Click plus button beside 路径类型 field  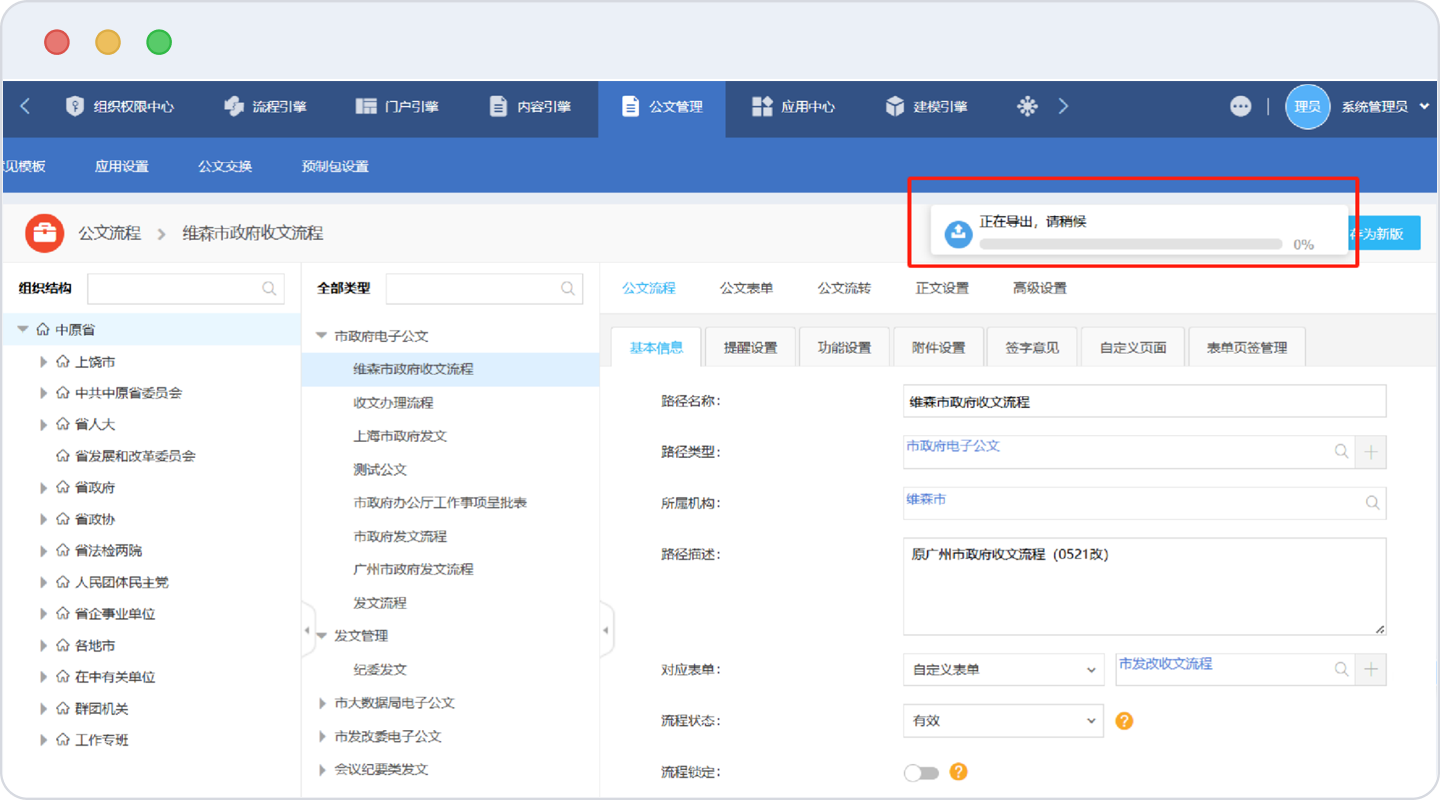tap(1371, 452)
